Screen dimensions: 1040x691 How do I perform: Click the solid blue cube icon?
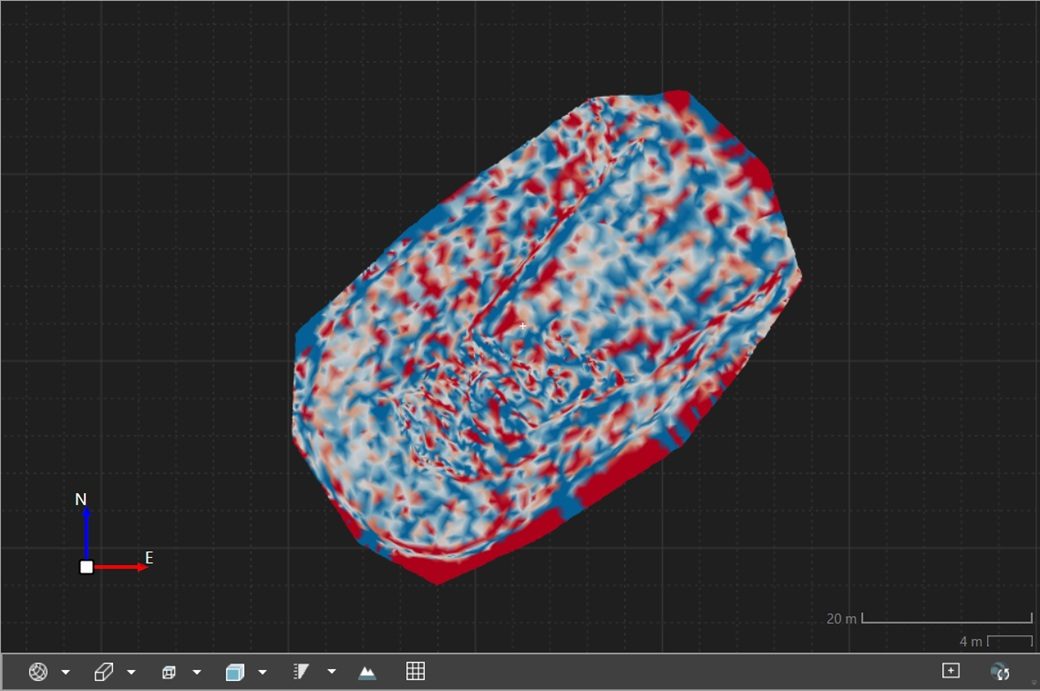click(234, 672)
